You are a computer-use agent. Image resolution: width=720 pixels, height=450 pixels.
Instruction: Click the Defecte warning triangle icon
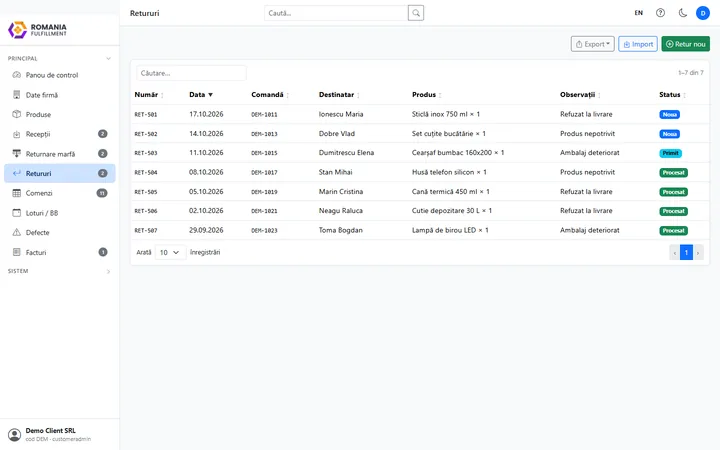click(17, 232)
